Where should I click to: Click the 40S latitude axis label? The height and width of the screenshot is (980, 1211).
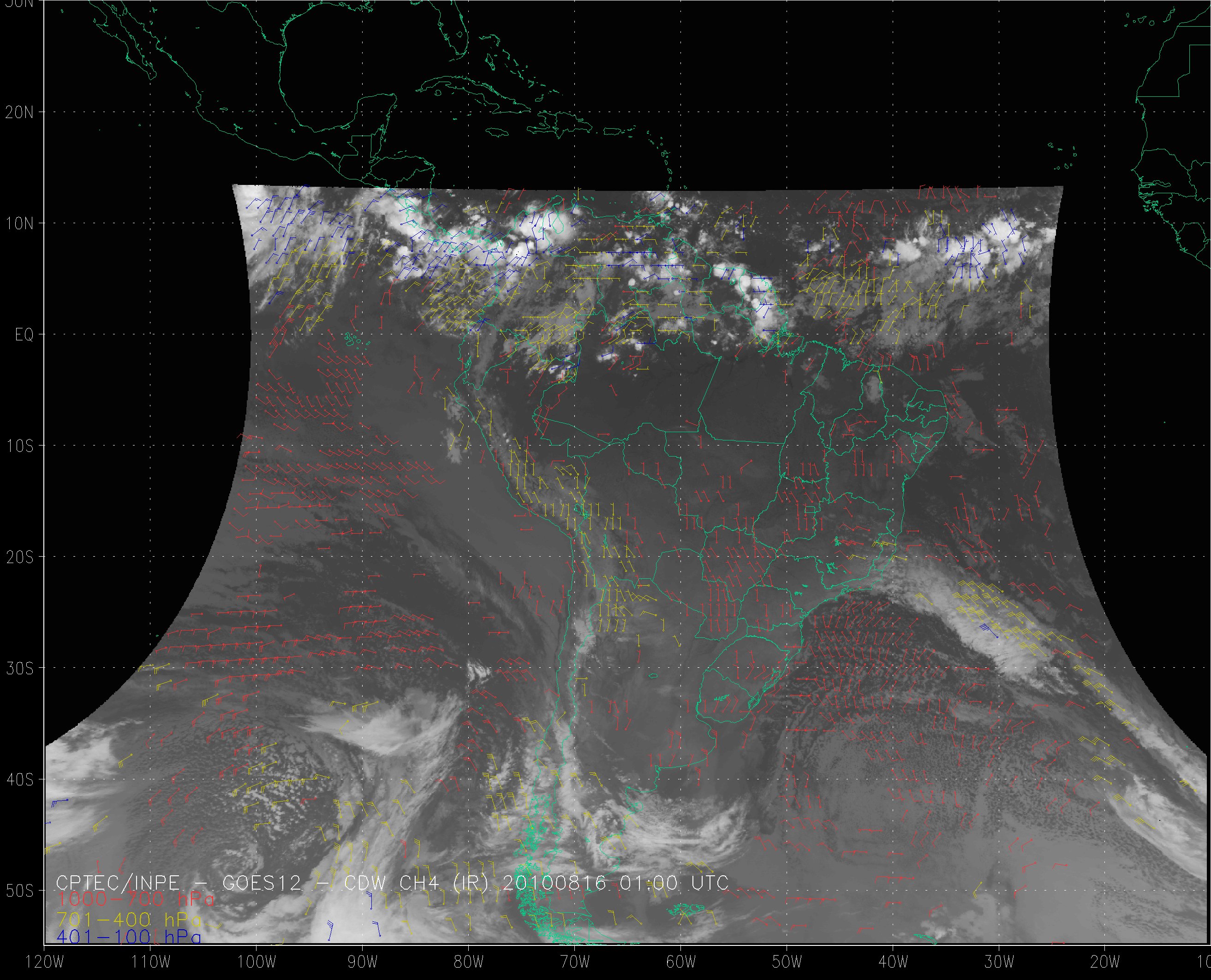coord(19,780)
